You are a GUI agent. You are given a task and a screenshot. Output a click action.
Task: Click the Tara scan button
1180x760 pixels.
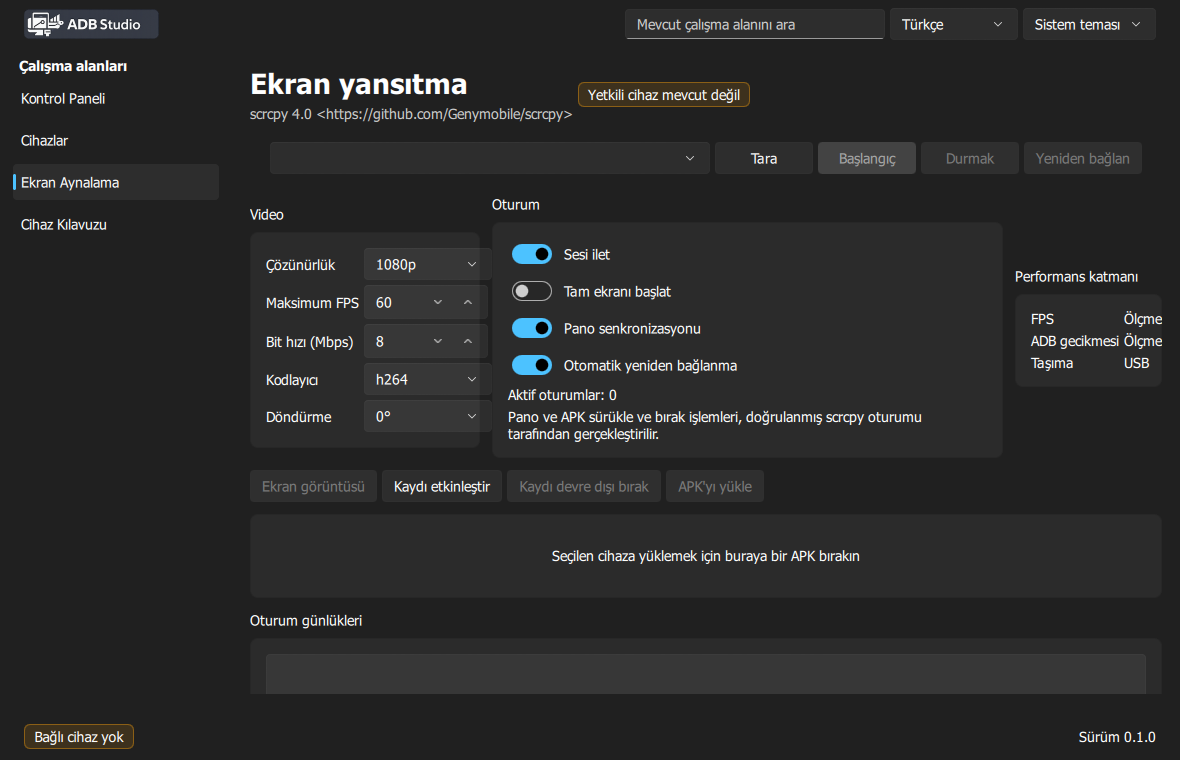[x=764, y=159]
